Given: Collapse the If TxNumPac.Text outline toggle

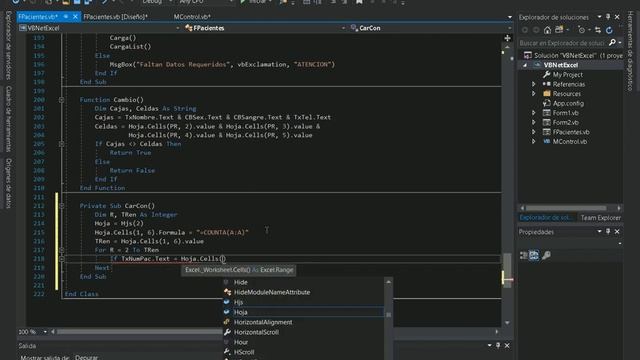Looking at the screenshot, I should coord(61,259).
